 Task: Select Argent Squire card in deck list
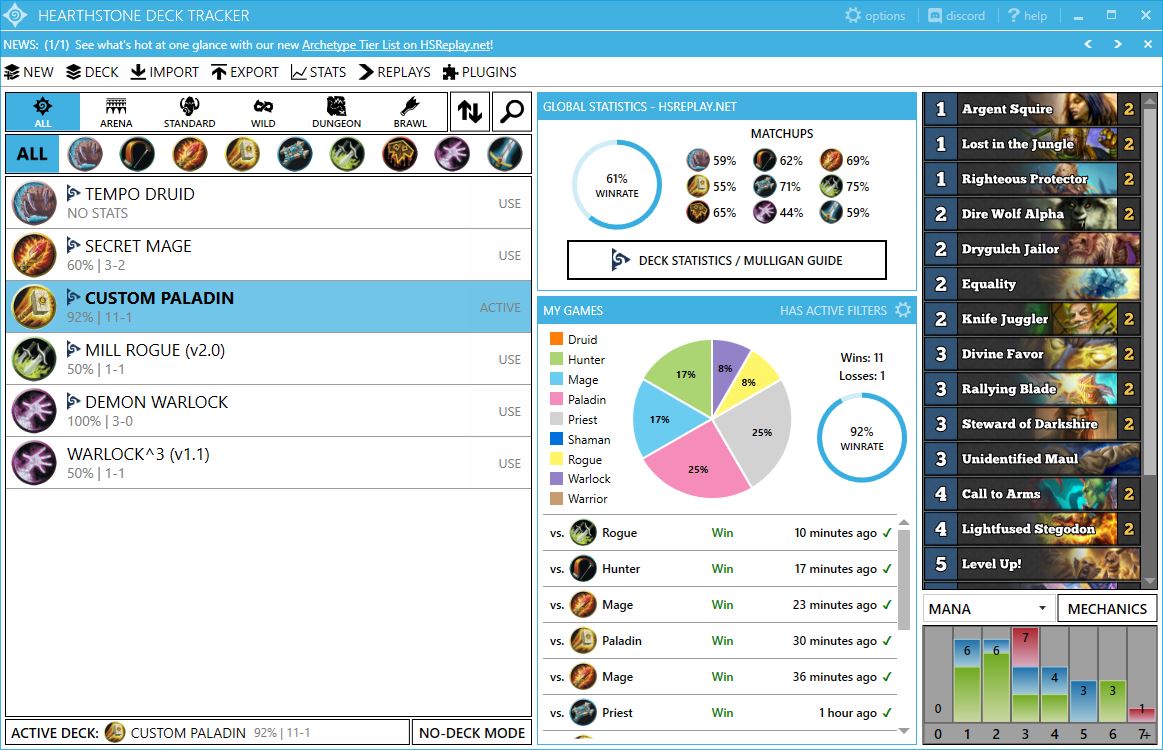1032,109
